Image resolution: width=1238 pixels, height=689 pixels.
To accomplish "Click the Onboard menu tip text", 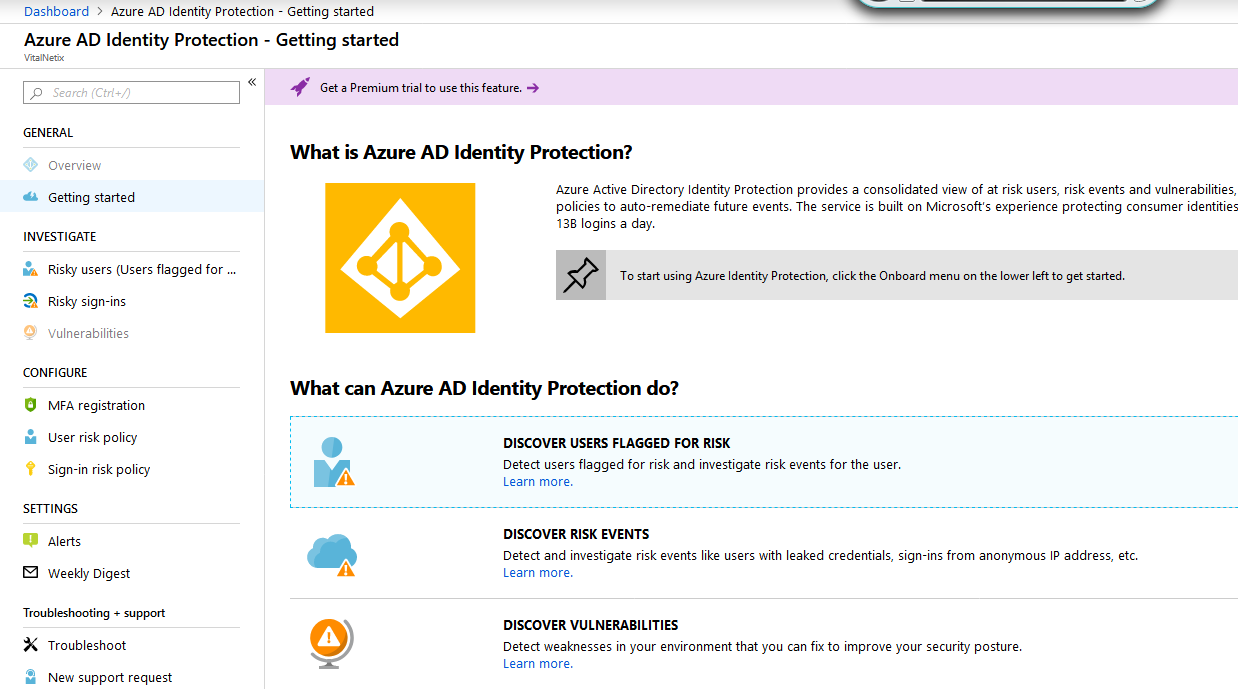I will point(872,276).
